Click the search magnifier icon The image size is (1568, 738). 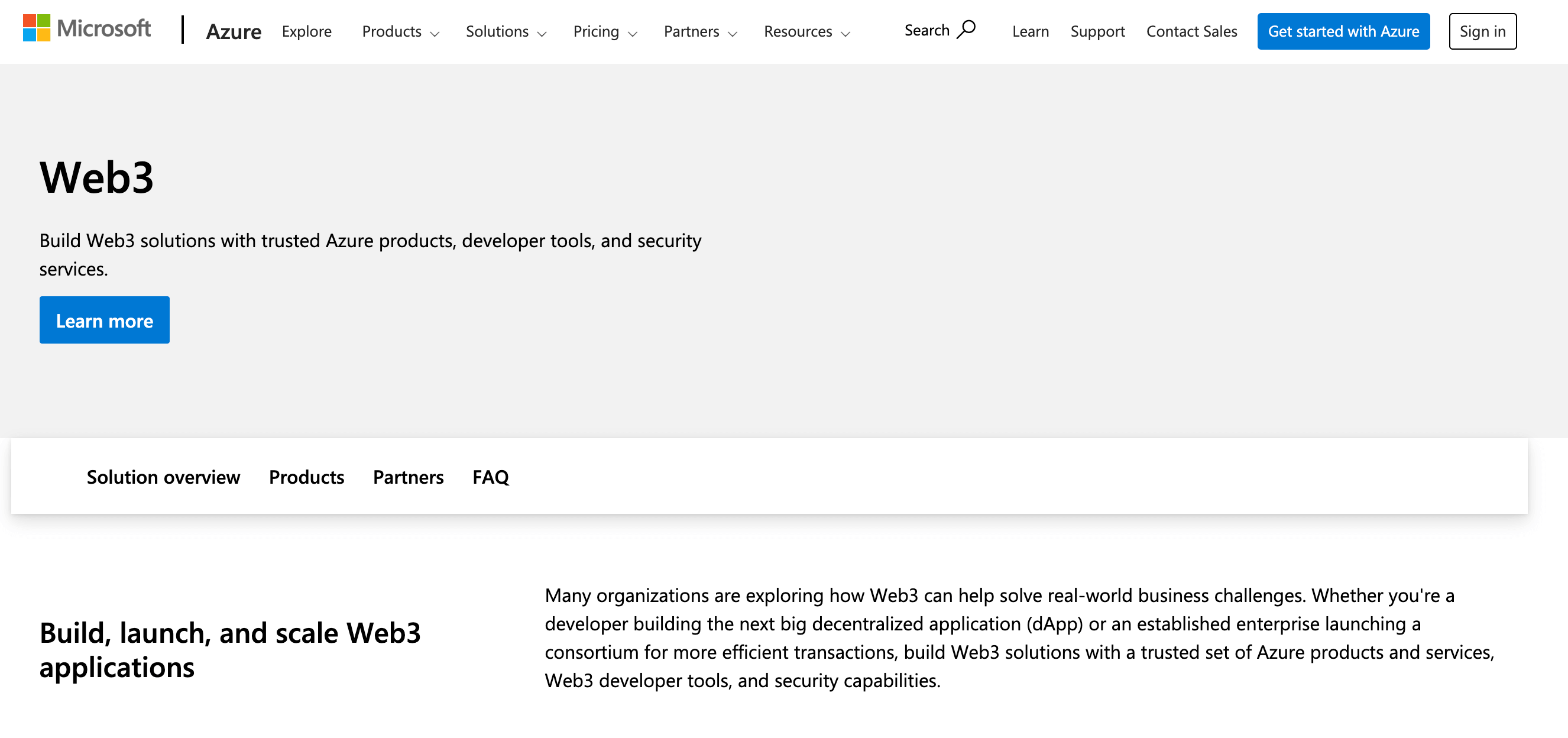[966, 29]
